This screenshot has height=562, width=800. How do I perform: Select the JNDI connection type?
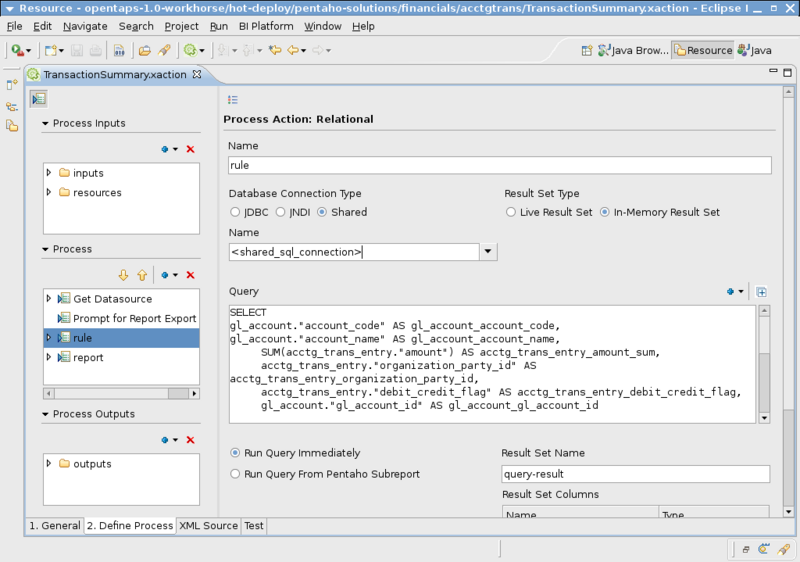coord(281,212)
